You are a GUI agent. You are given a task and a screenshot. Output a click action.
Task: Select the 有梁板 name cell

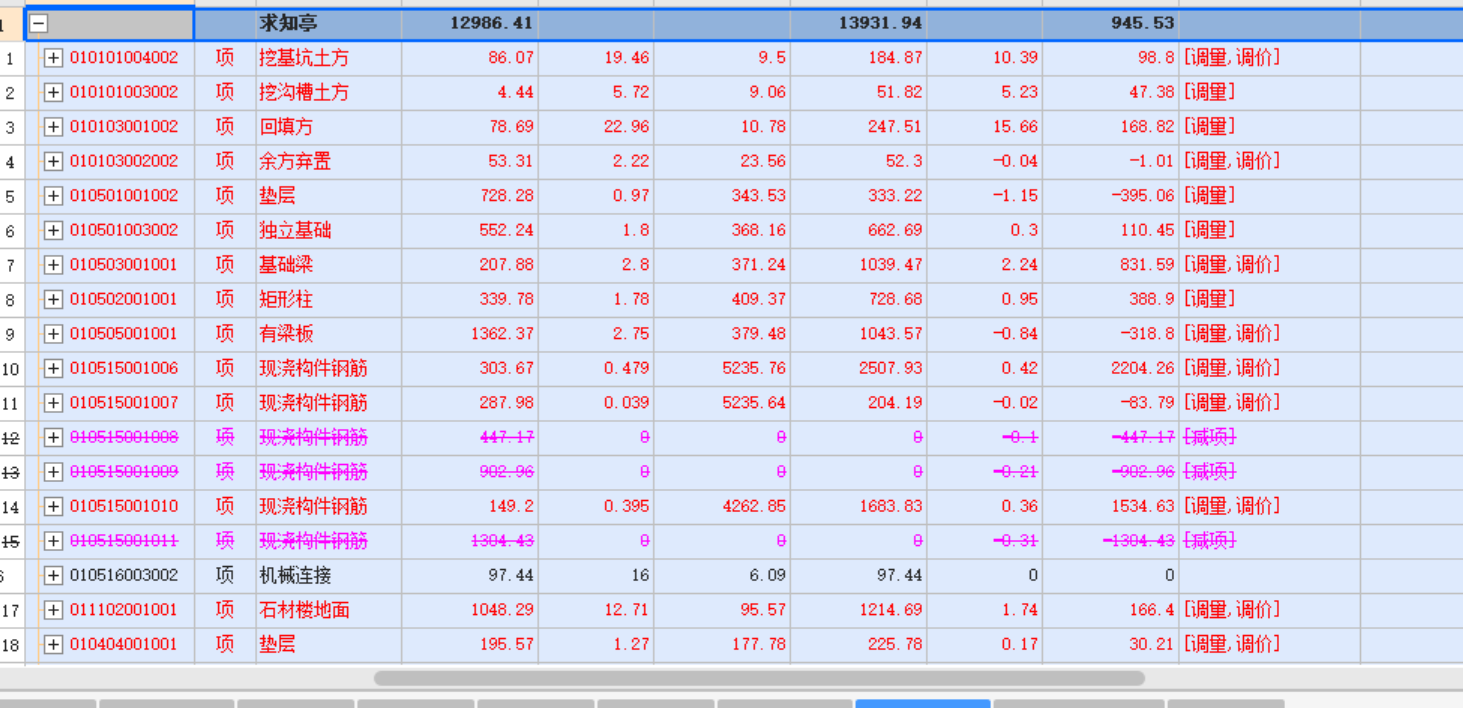coord(328,334)
